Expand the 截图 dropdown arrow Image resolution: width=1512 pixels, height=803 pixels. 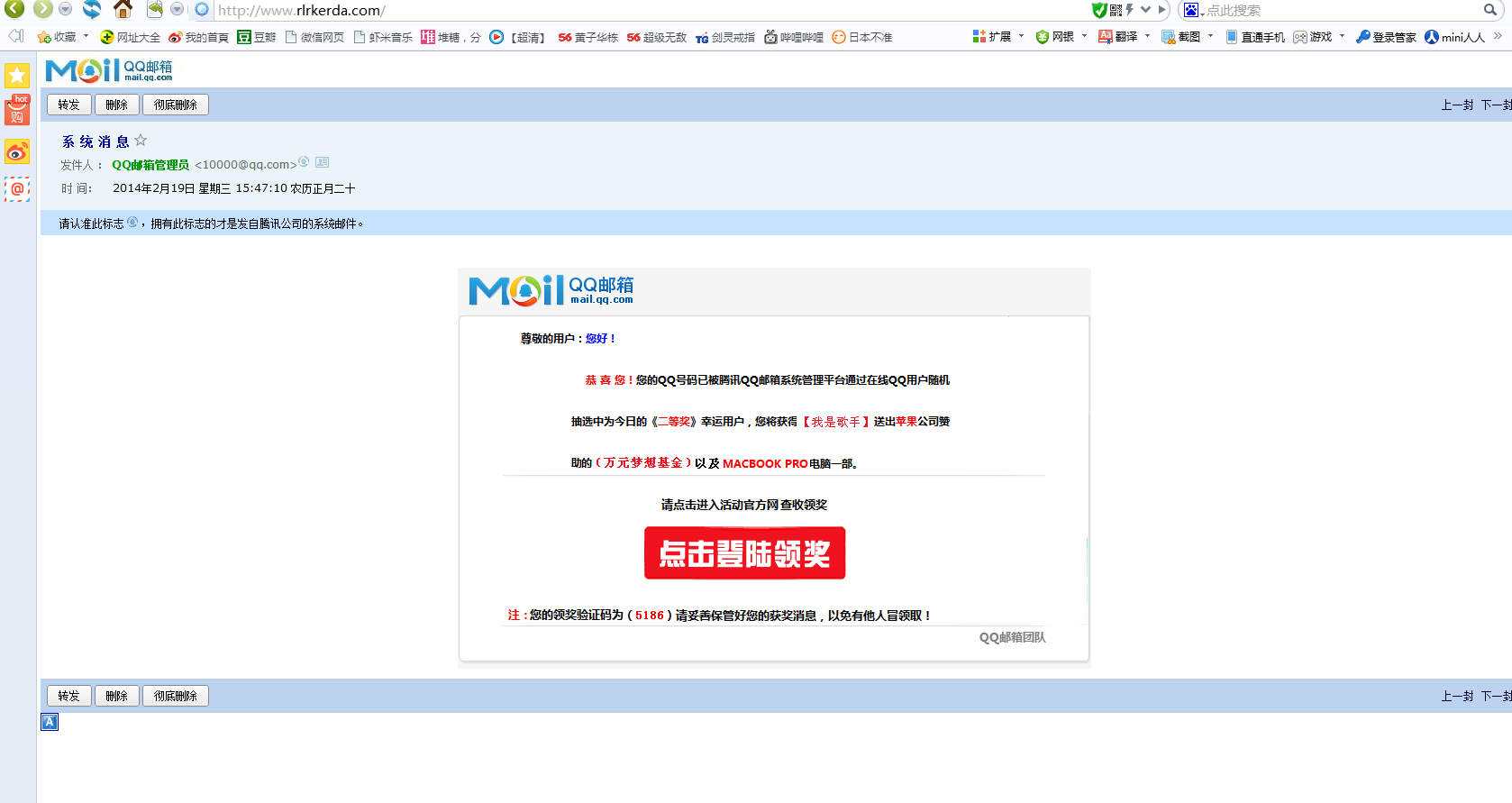coord(1211,37)
